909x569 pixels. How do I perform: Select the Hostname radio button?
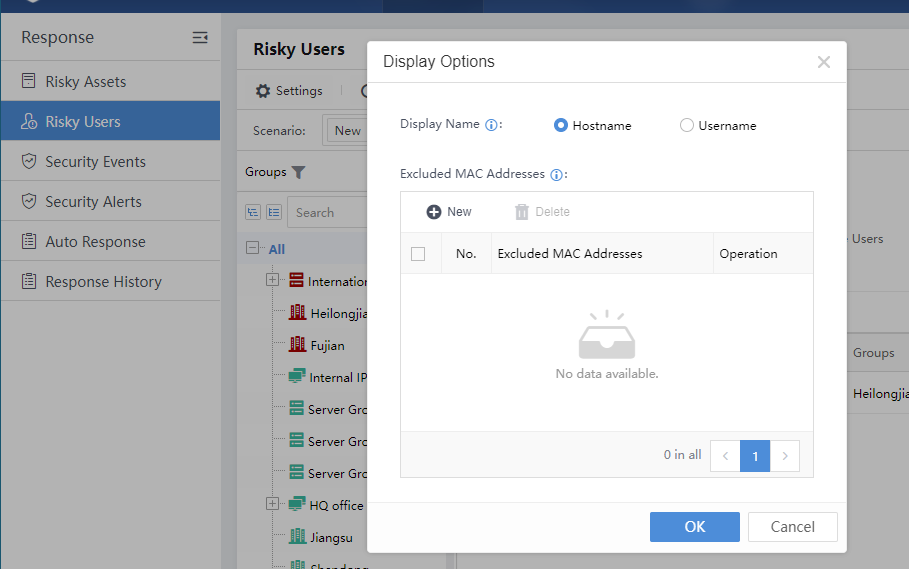tap(561, 125)
